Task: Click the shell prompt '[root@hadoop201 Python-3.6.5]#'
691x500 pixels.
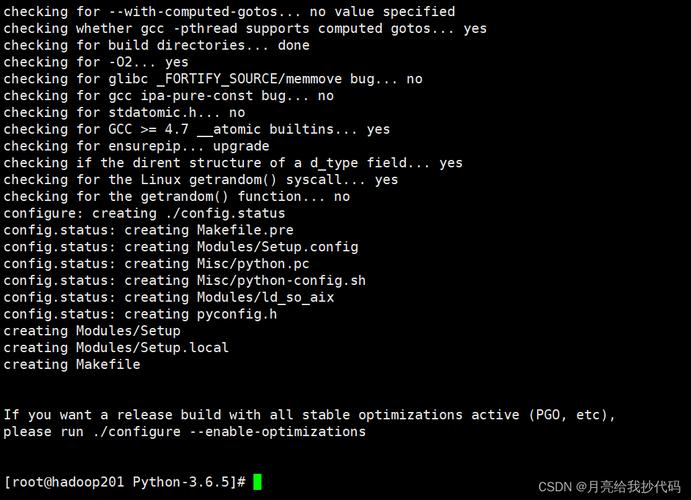Action: click(x=125, y=482)
